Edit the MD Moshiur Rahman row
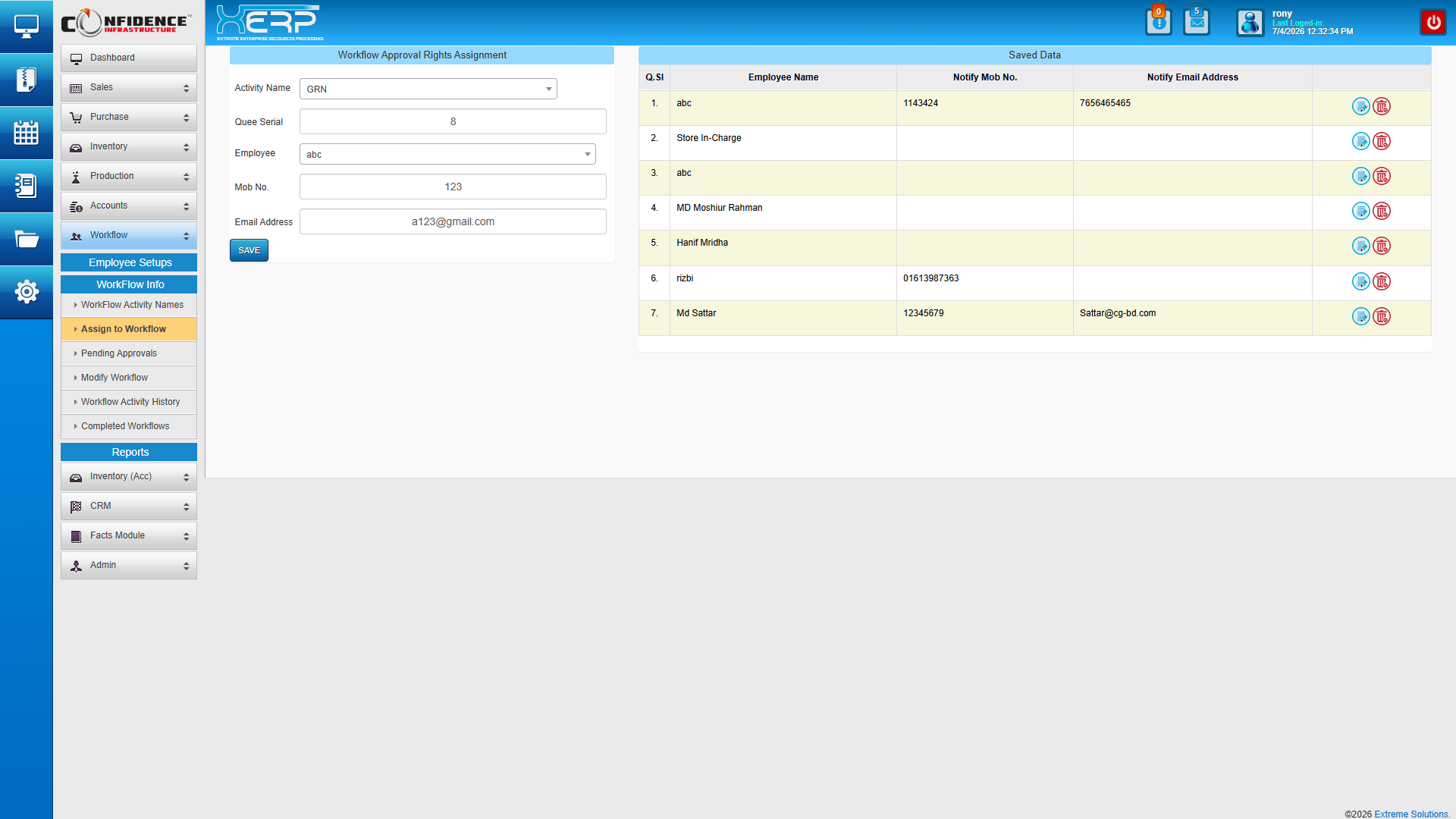This screenshot has height=819, width=1456. tap(1360, 211)
